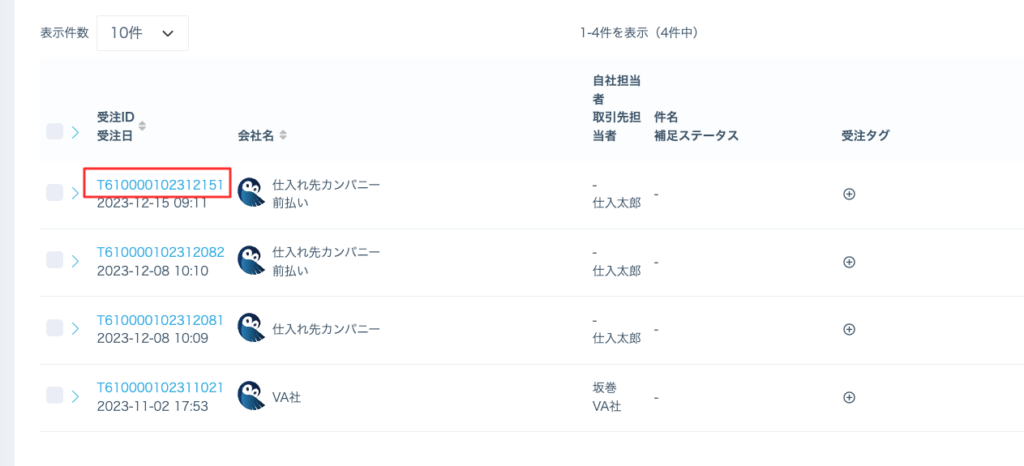The image size is (1024, 466).
Task: Open the 10件 display count dropdown
Action: click(x=142, y=33)
